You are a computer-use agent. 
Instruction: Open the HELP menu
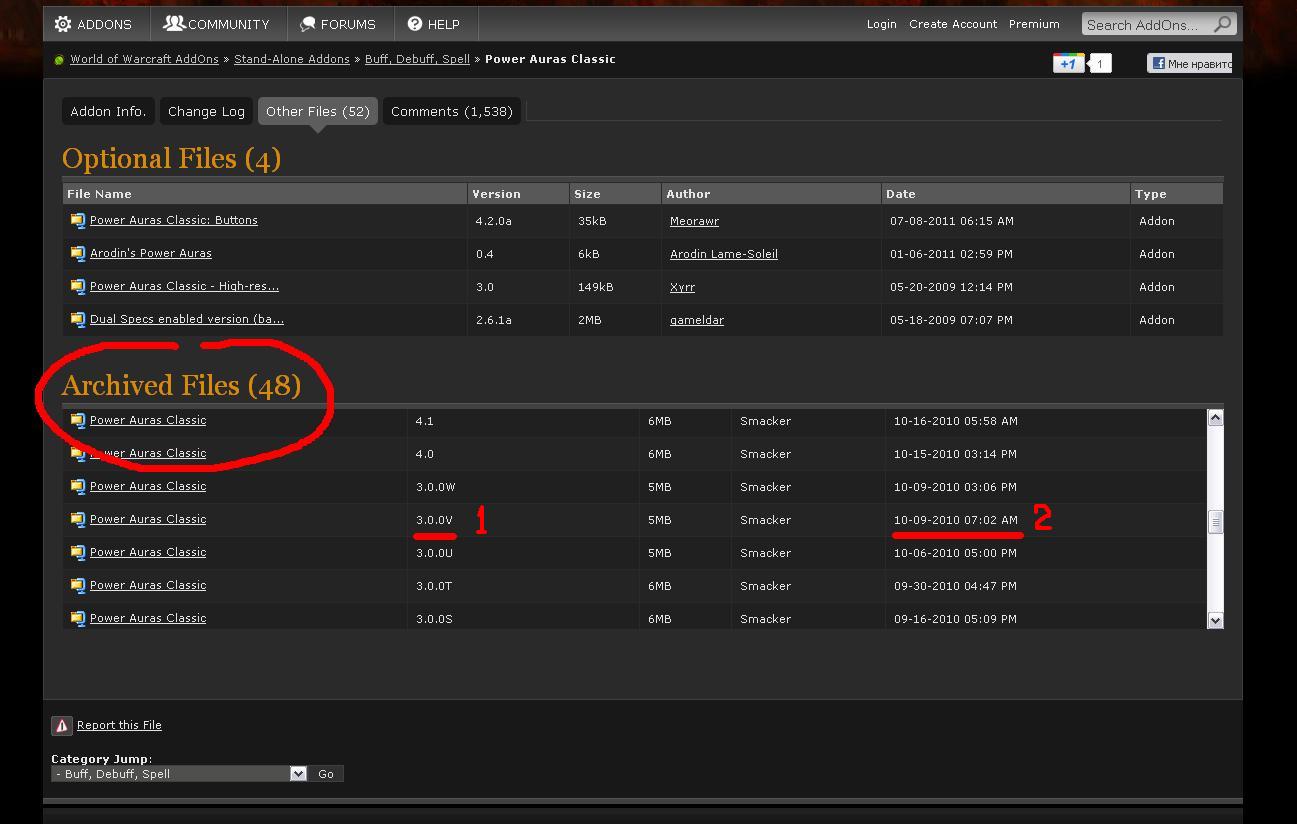(x=434, y=24)
